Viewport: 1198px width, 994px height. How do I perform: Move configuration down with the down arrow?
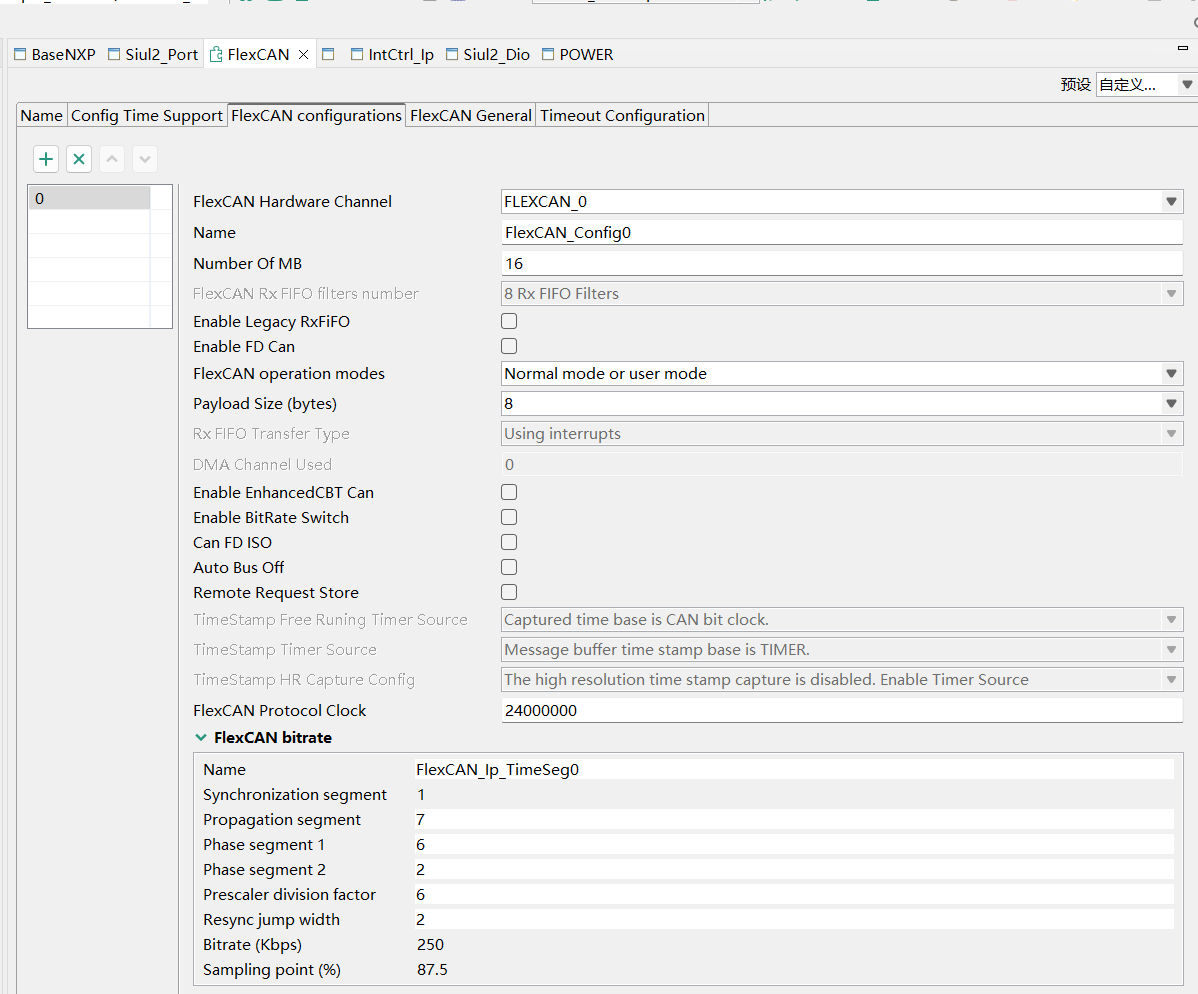point(144,159)
